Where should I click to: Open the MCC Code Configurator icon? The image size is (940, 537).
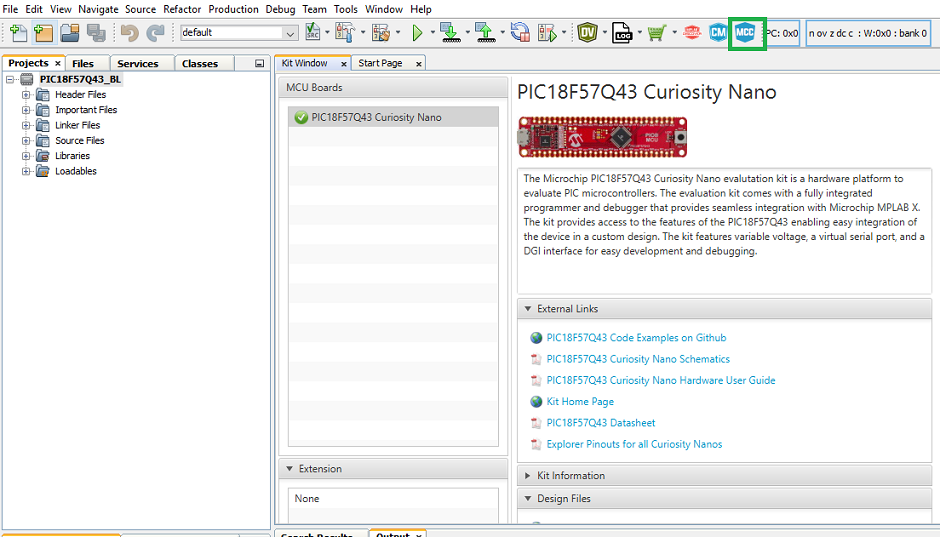click(x=745, y=33)
